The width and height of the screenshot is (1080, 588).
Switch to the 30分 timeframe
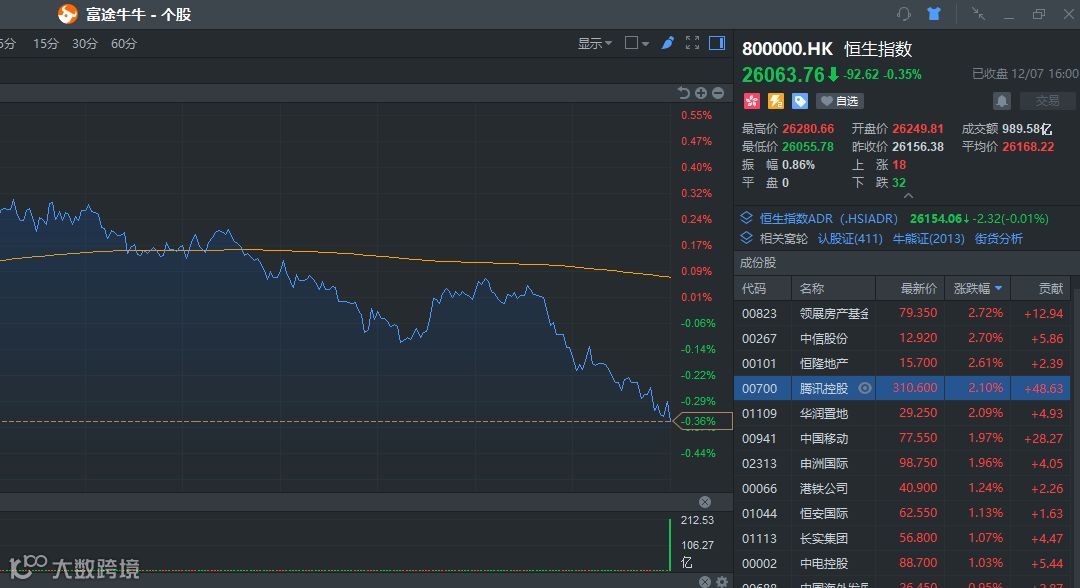[x=85, y=43]
